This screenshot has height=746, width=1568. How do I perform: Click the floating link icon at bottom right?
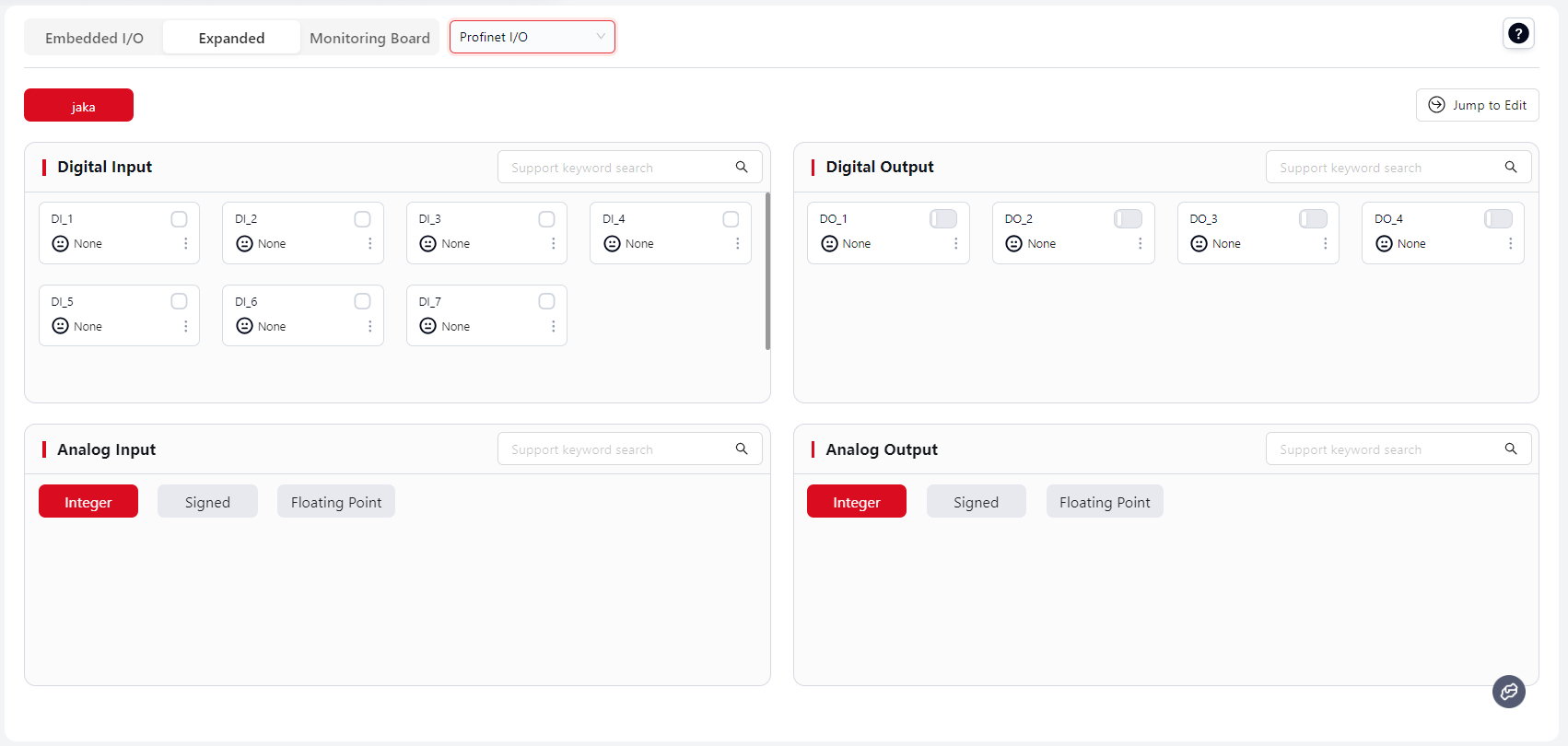[x=1508, y=692]
